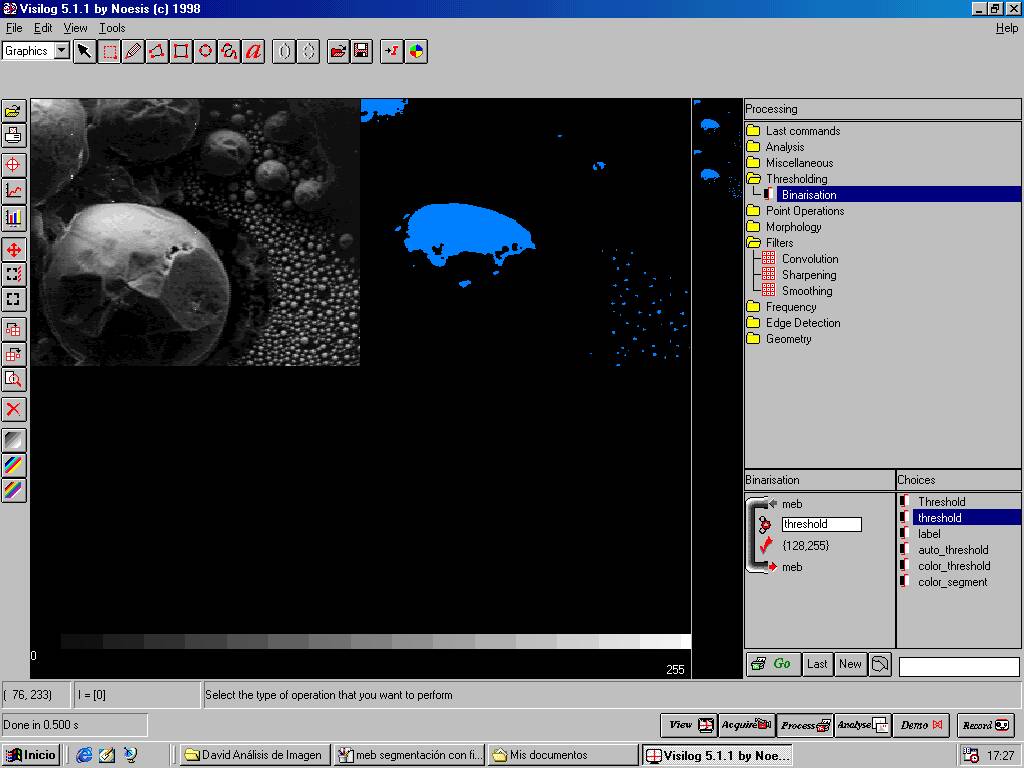
Task: Select the arrow pointer tool
Action: (x=84, y=51)
